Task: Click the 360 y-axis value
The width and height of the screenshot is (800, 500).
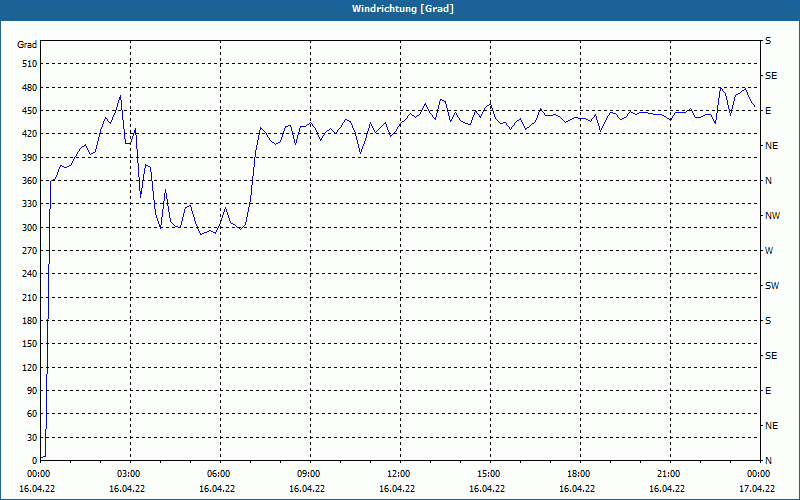Action: pos(30,181)
